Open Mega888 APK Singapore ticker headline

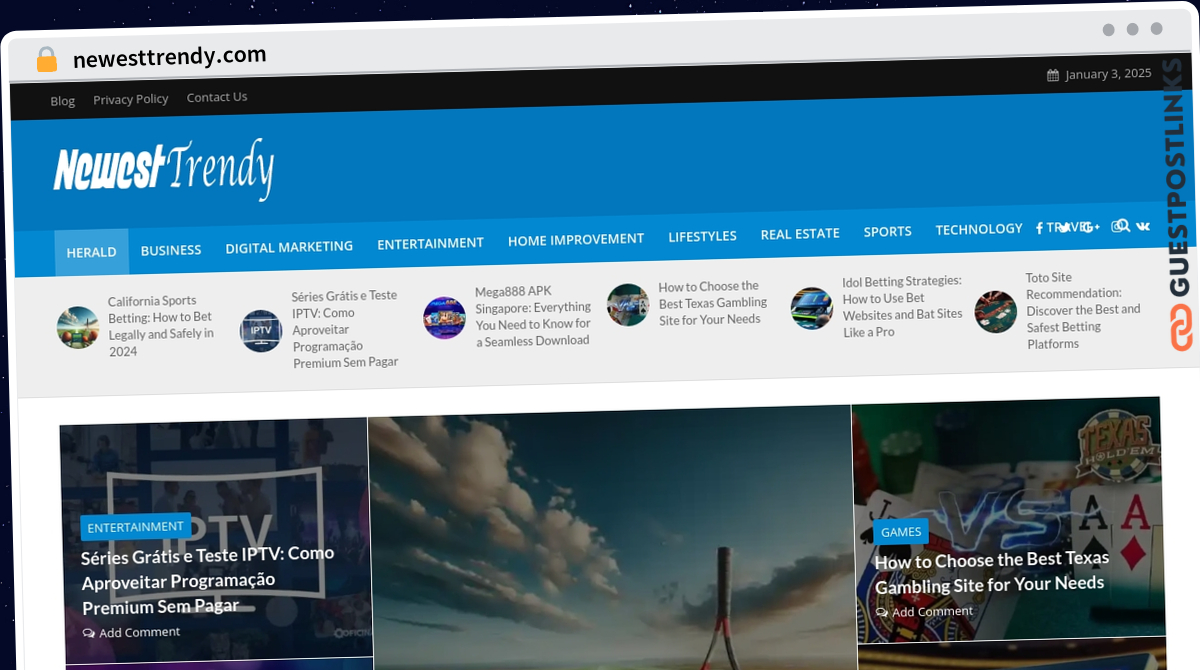click(533, 316)
